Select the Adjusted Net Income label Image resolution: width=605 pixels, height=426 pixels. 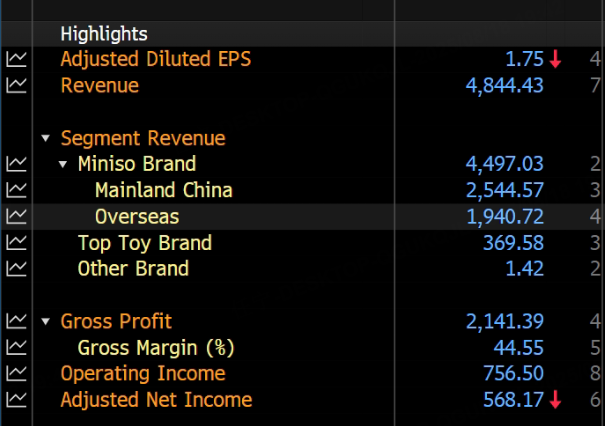(156, 400)
